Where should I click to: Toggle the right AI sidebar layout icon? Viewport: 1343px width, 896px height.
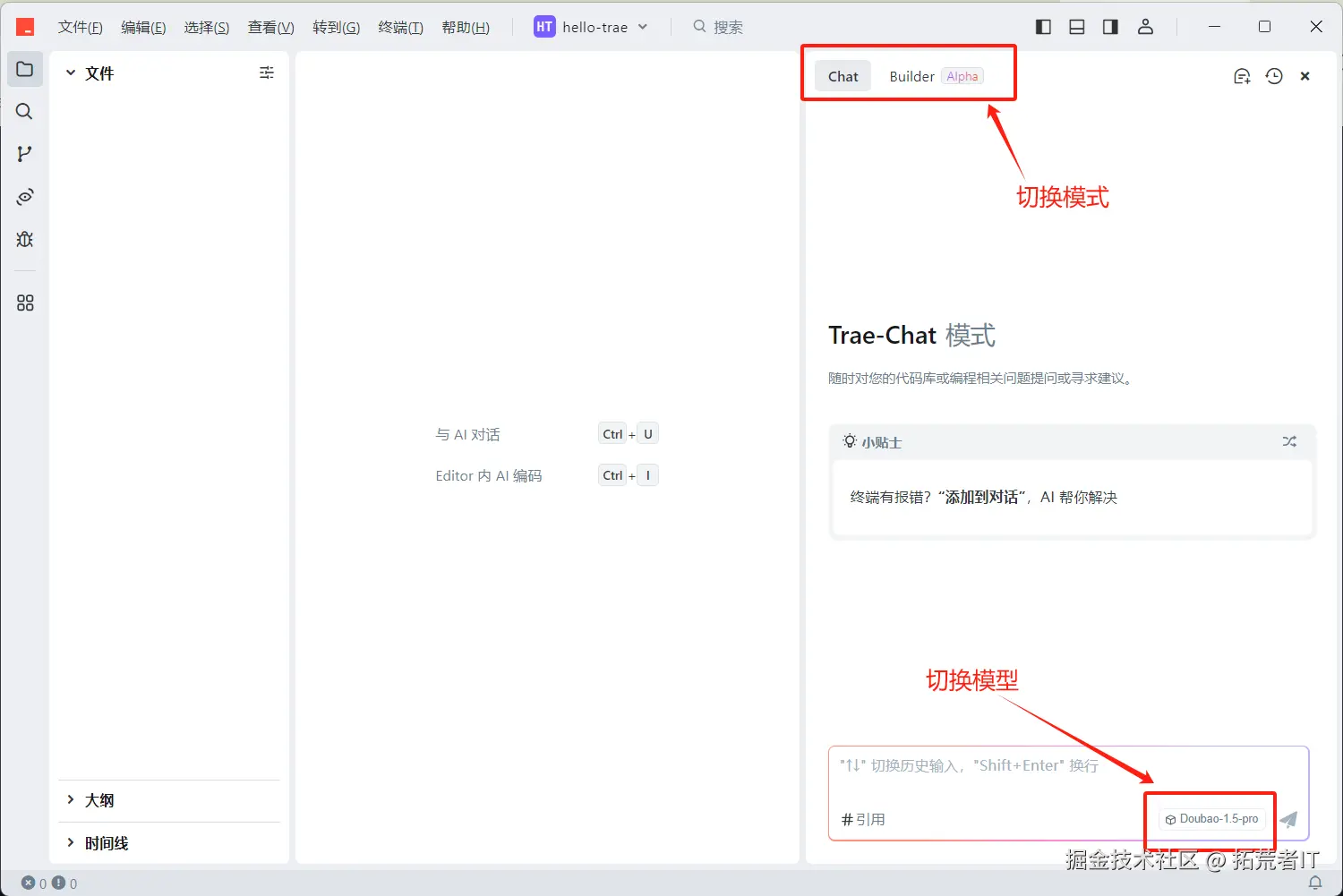click(x=1110, y=27)
